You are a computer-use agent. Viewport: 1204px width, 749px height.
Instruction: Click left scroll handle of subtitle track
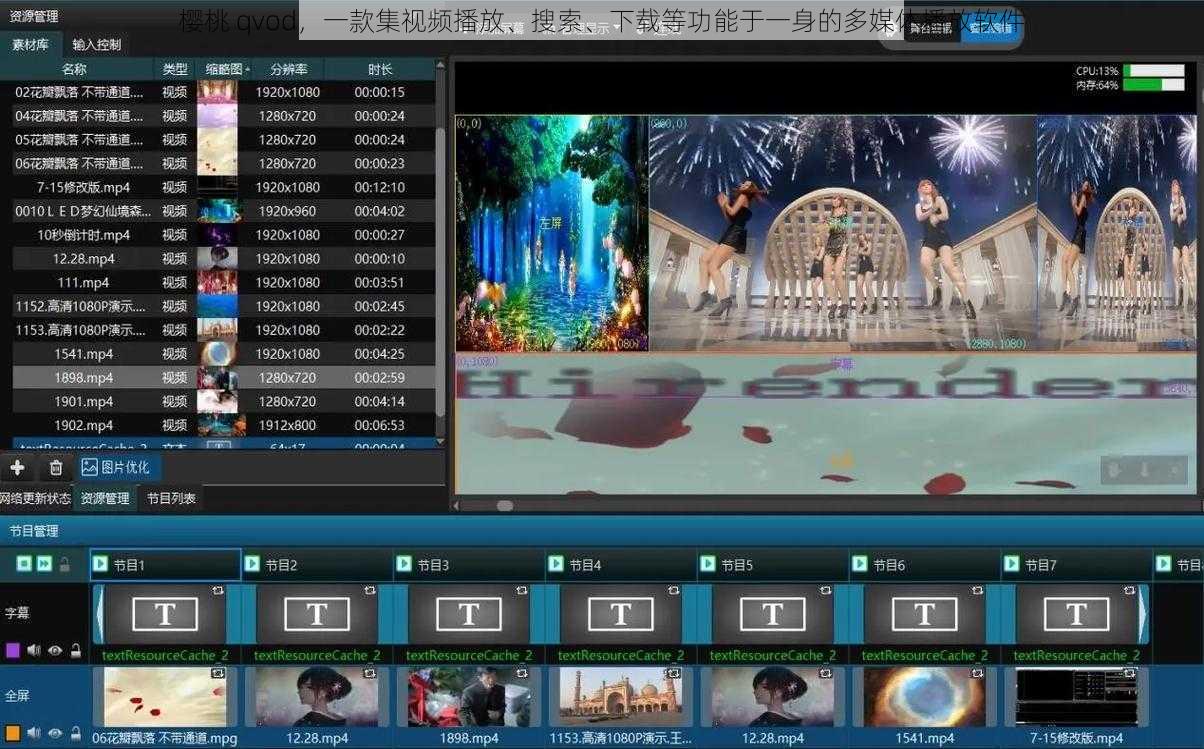98,614
